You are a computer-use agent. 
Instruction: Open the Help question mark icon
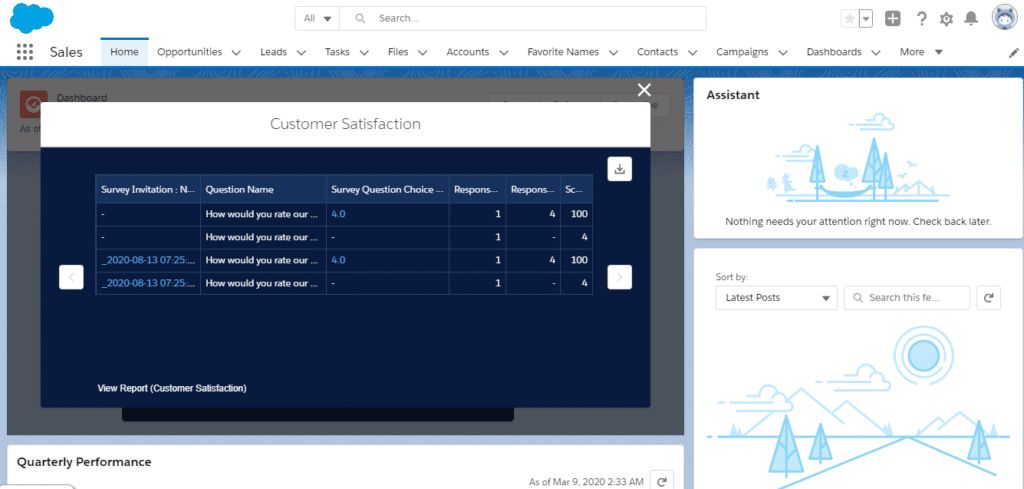[921, 19]
